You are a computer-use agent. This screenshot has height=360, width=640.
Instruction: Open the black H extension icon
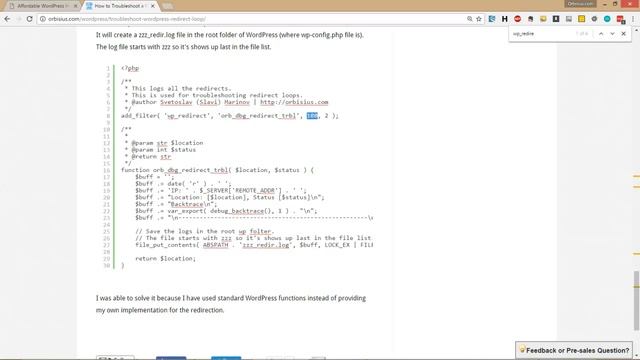pos(504,19)
